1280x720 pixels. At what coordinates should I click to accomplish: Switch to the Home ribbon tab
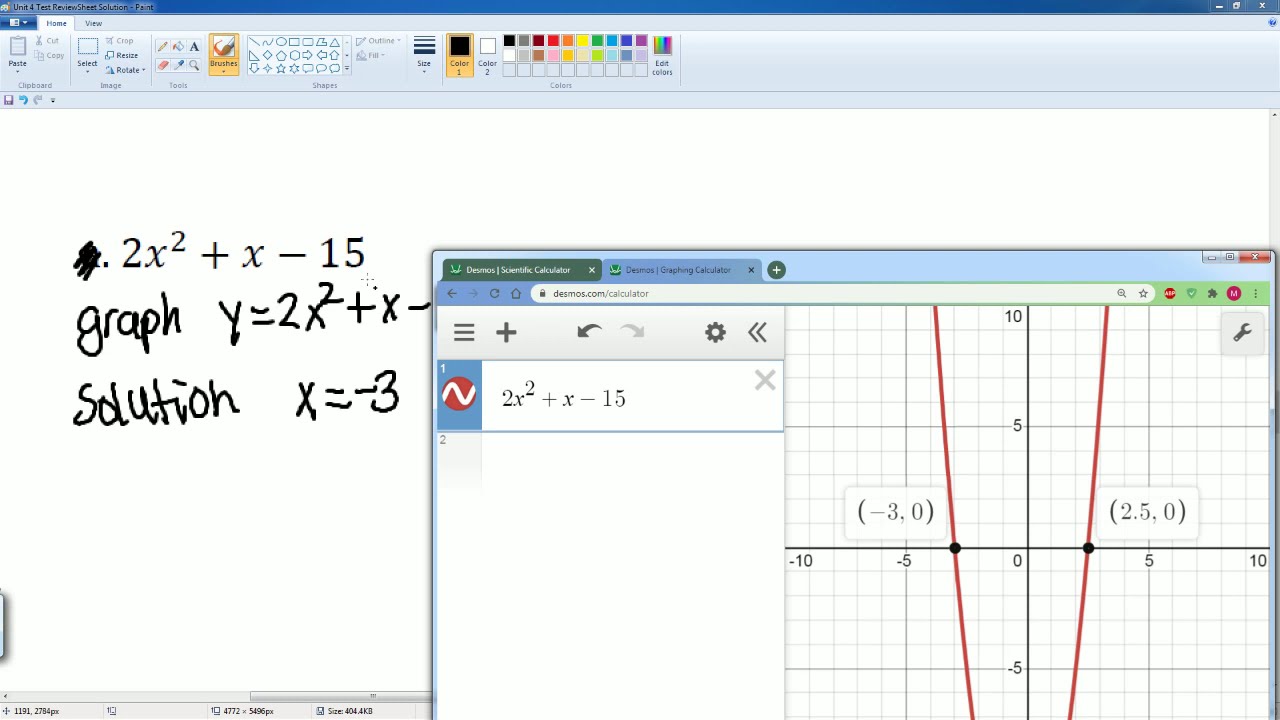point(56,23)
